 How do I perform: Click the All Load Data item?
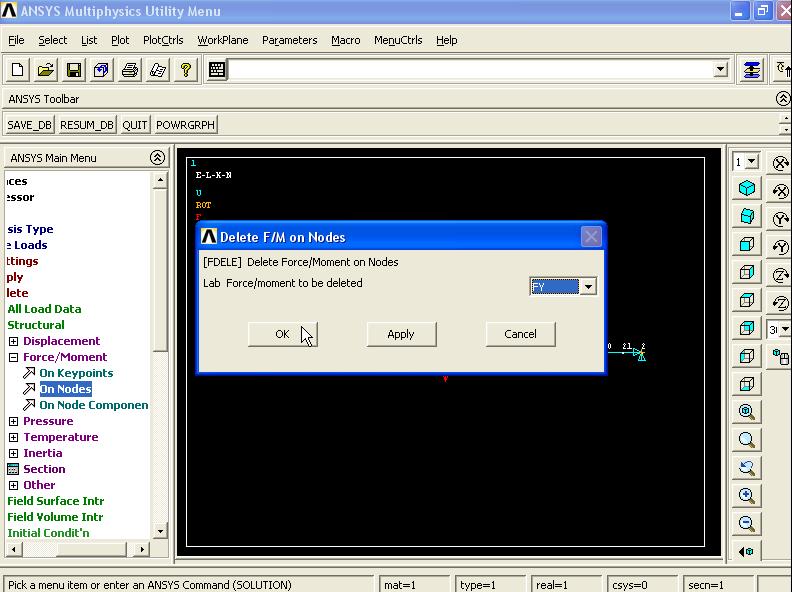[x=44, y=309]
